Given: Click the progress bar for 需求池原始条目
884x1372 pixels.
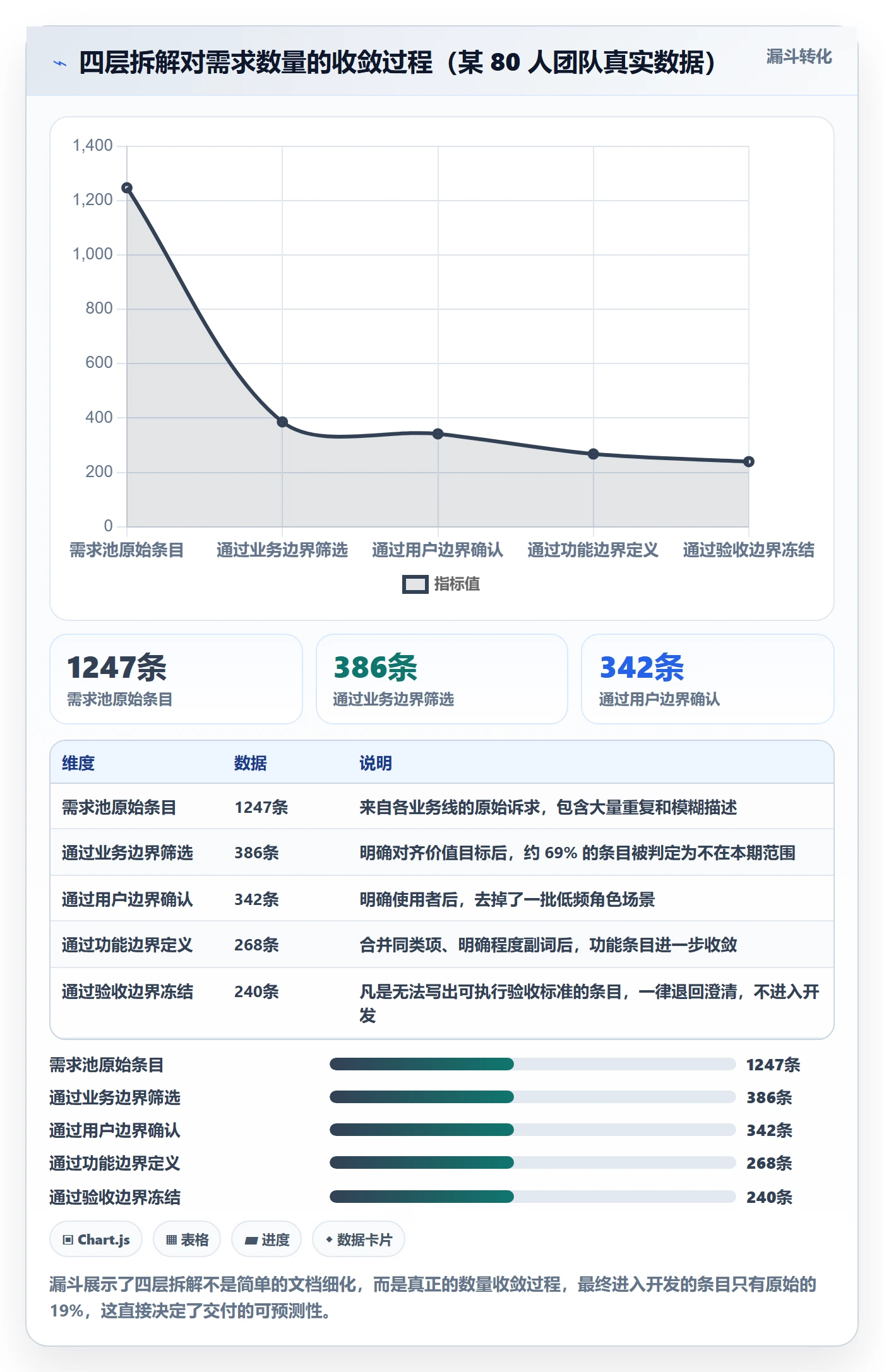Looking at the screenshot, I should (532, 1065).
